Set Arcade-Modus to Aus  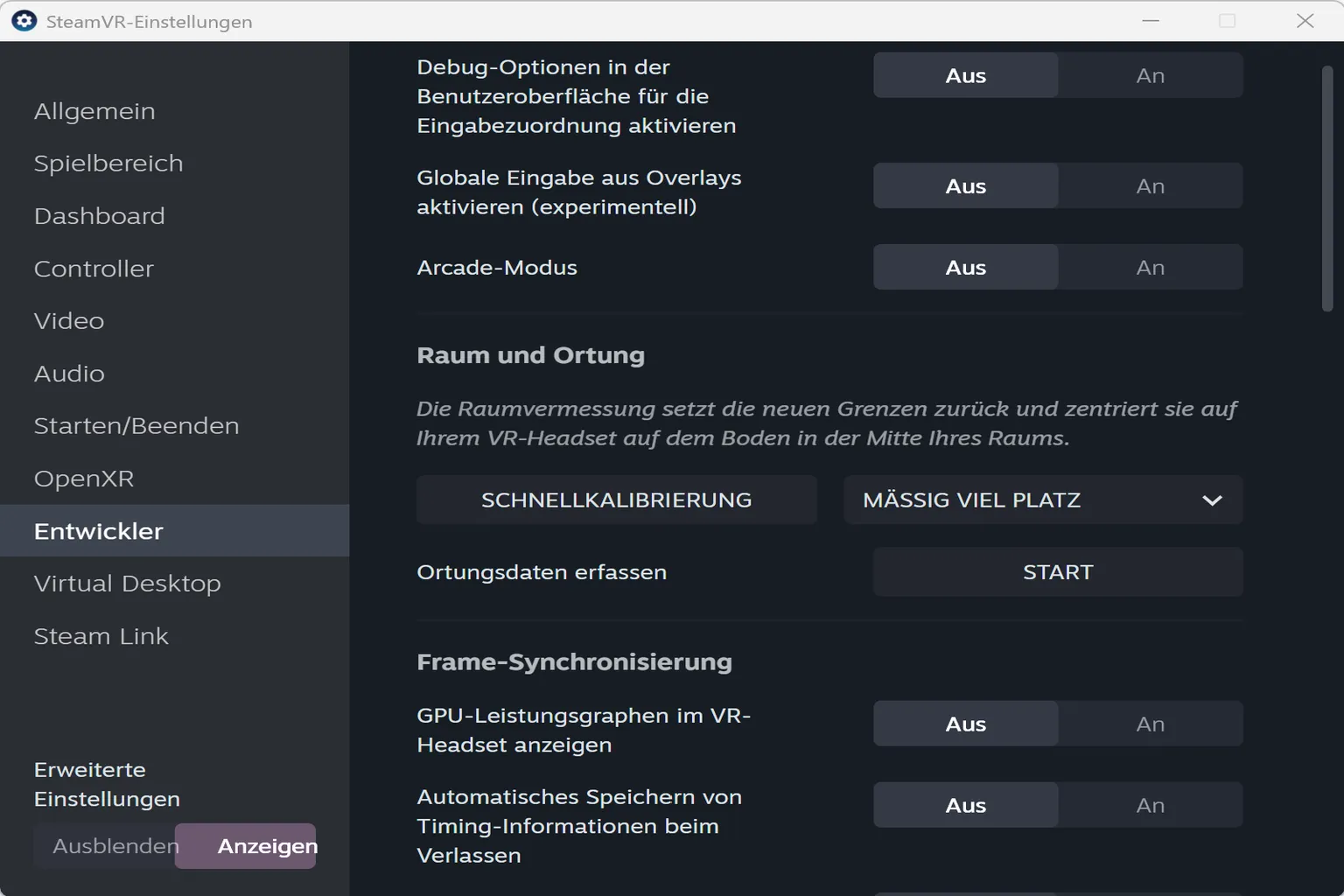966,267
